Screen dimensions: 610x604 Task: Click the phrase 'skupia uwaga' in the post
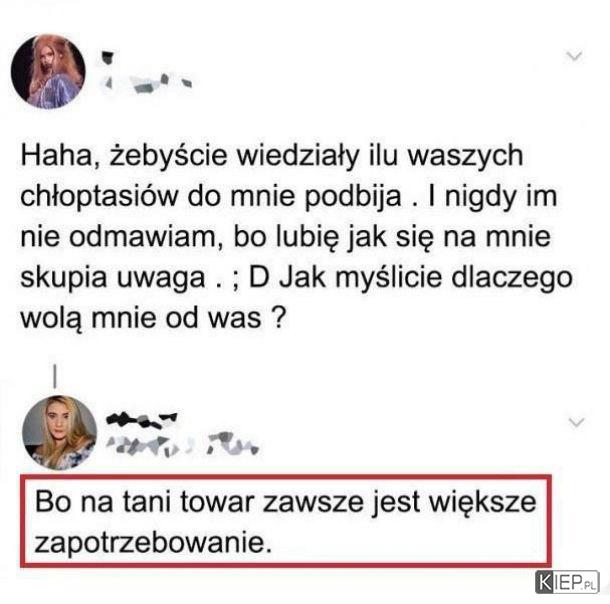(112, 278)
